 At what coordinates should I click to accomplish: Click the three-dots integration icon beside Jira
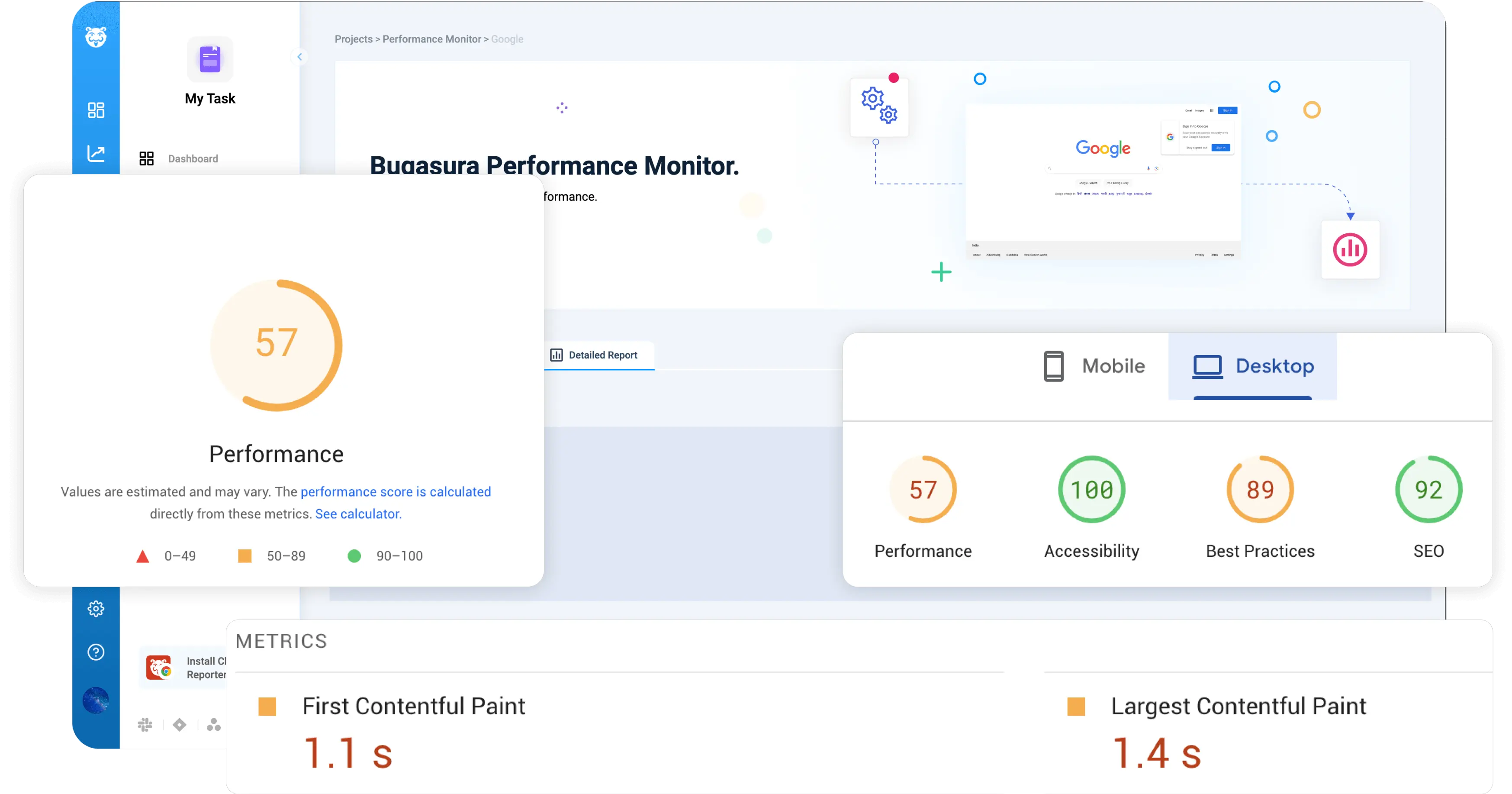tap(214, 725)
